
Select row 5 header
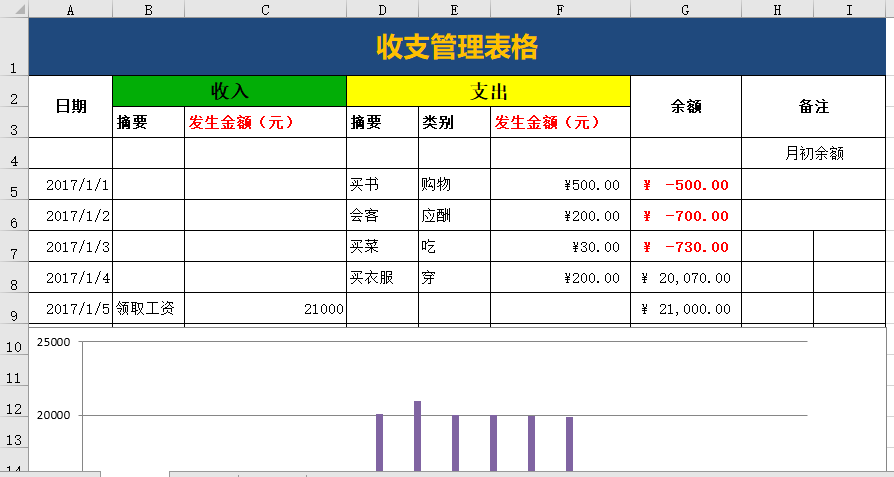(14, 185)
